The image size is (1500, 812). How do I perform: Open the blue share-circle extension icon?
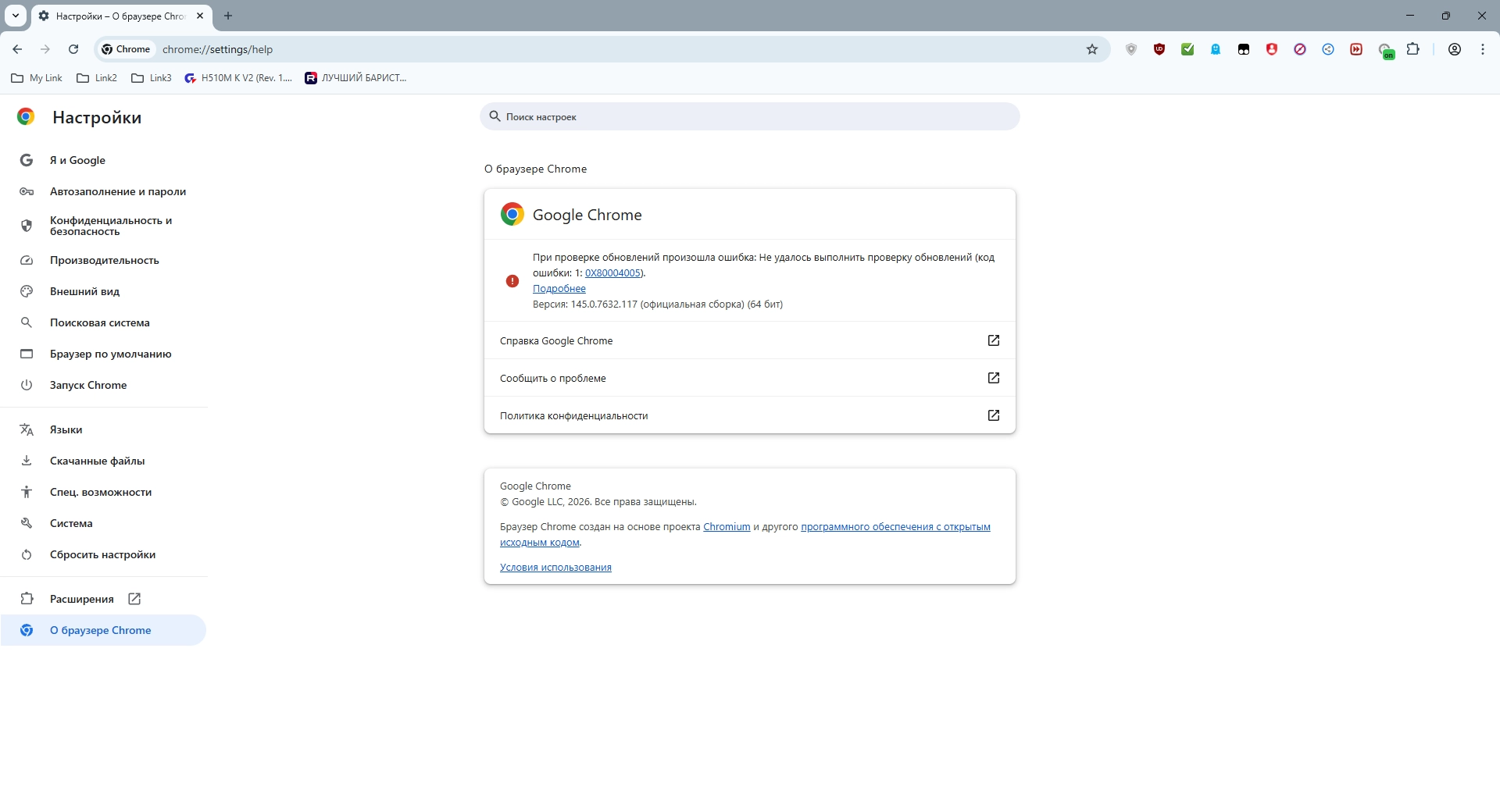click(x=1328, y=49)
